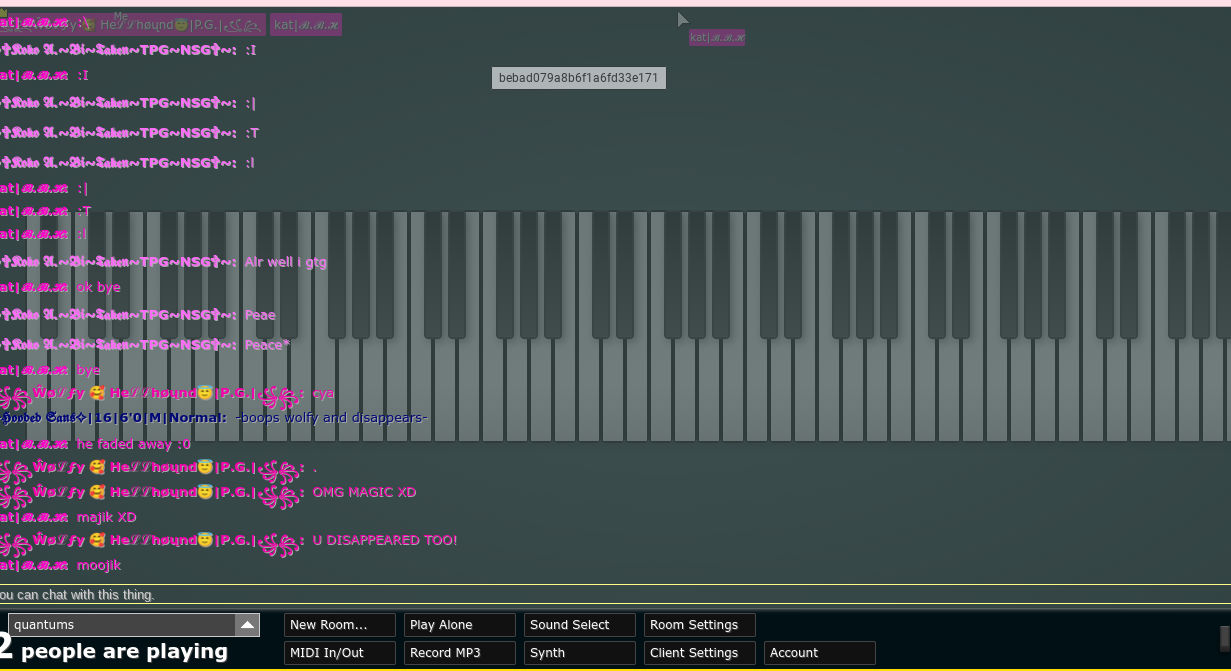The height and width of the screenshot is (671, 1231).
Task: Adjust the volume slider in the bottom bar
Action: [x=1224, y=638]
